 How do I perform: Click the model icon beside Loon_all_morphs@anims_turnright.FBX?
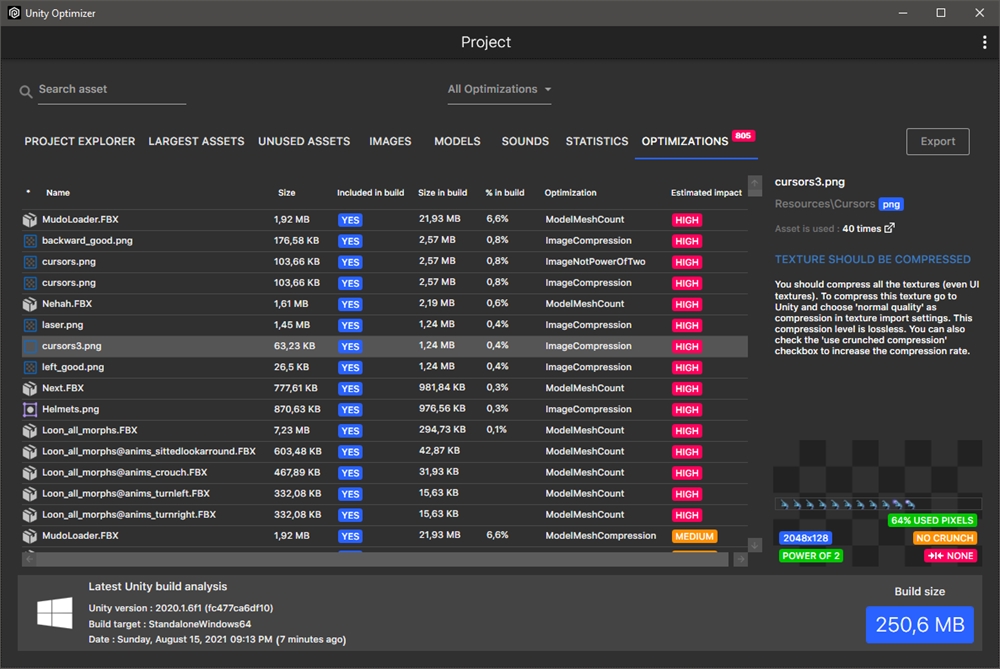[x=29, y=515]
